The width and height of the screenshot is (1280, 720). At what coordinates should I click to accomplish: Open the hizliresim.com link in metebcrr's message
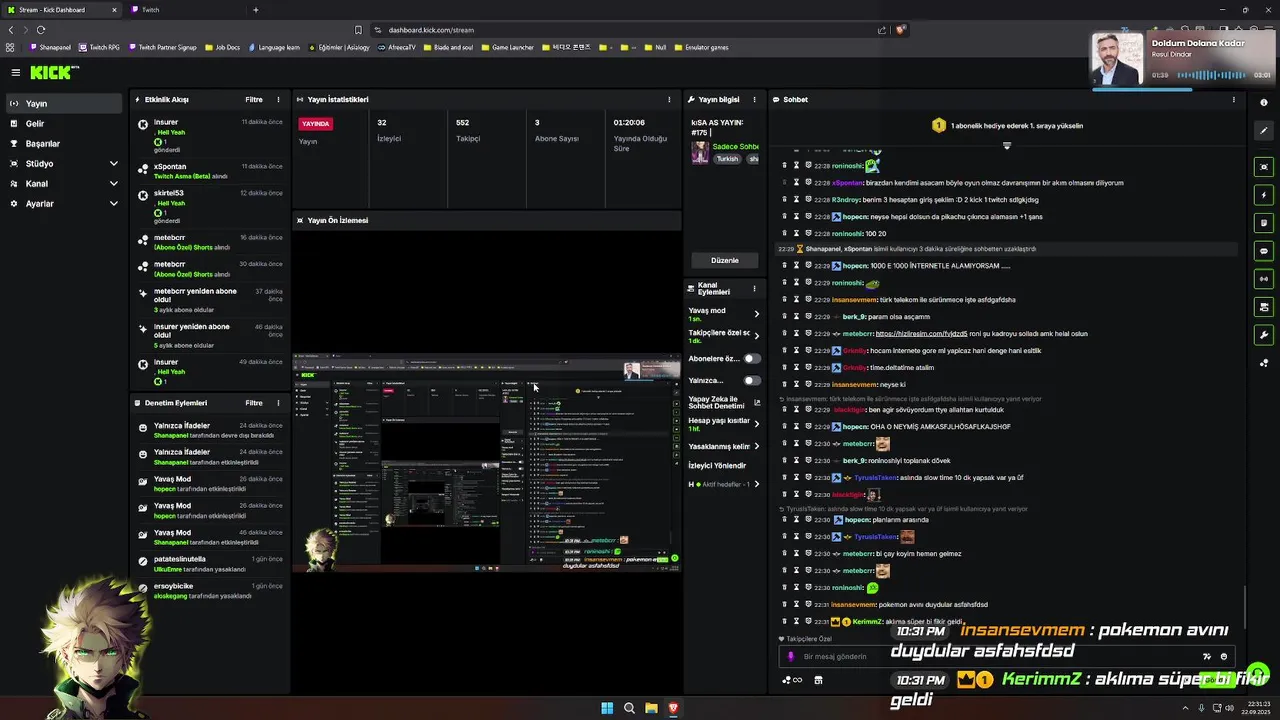coord(921,333)
